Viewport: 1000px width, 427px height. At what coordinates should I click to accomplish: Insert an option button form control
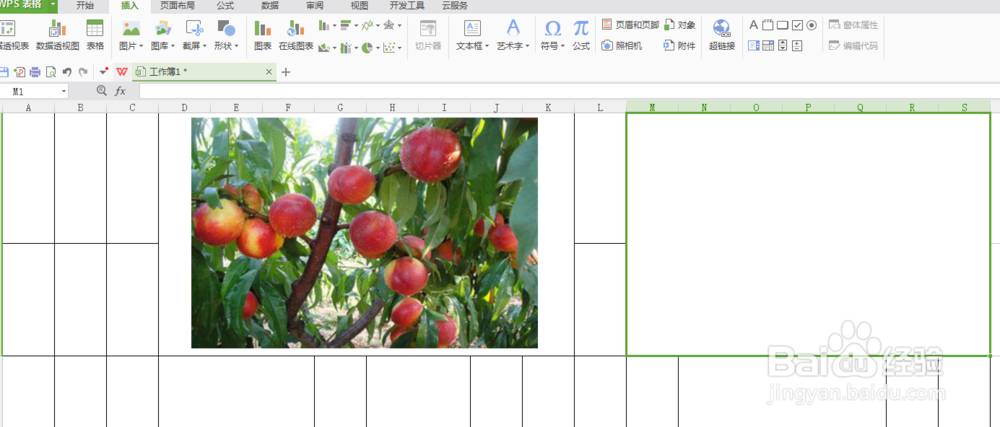(x=811, y=25)
